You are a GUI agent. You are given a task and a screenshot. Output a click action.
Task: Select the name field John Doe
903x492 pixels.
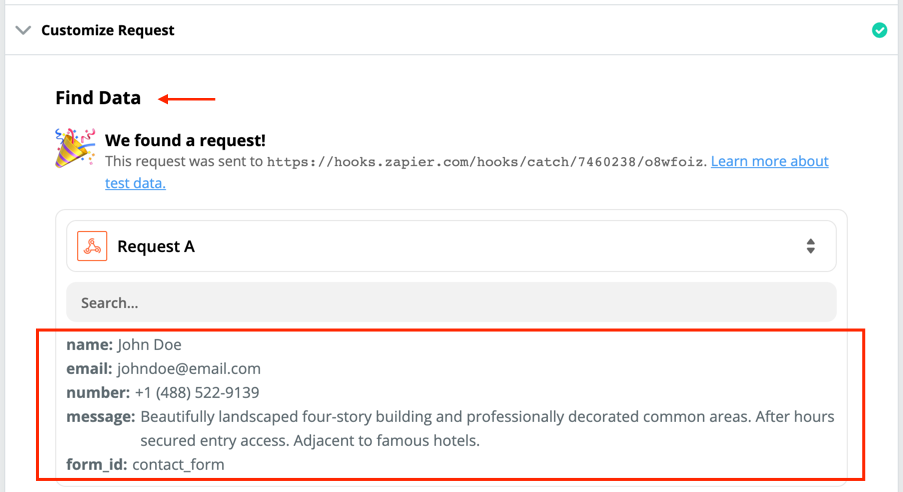tap(124, 345)
